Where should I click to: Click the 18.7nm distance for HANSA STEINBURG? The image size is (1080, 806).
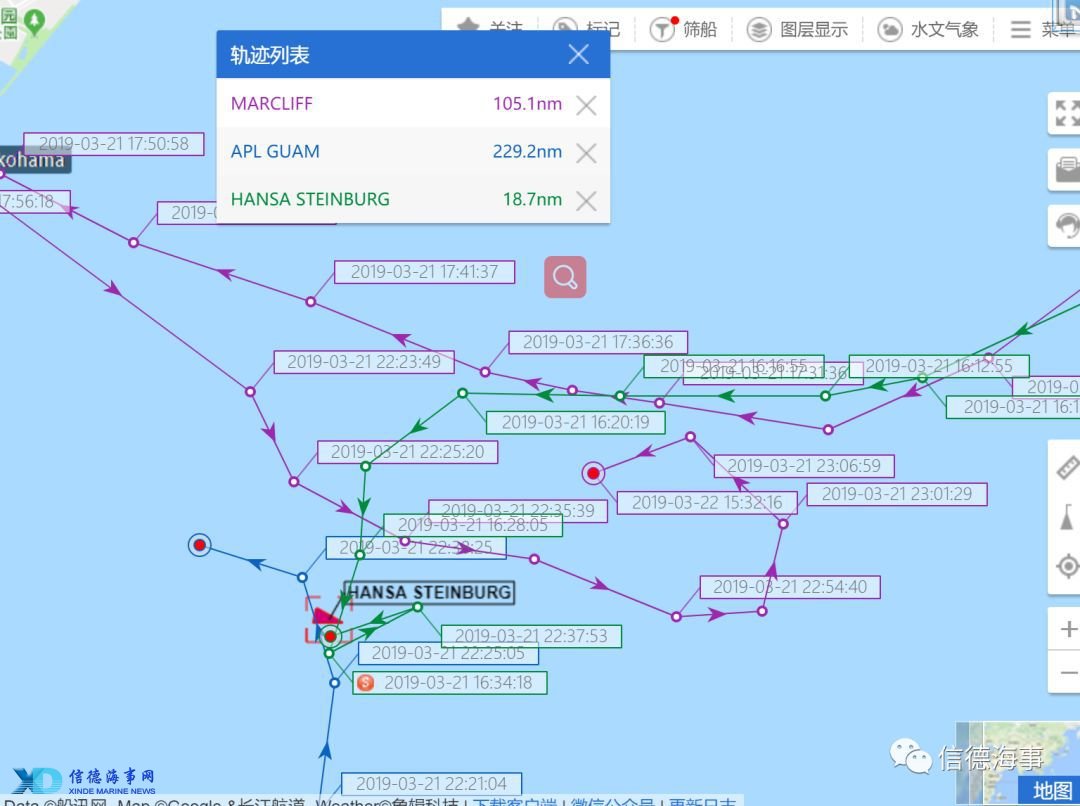(532, 199)
